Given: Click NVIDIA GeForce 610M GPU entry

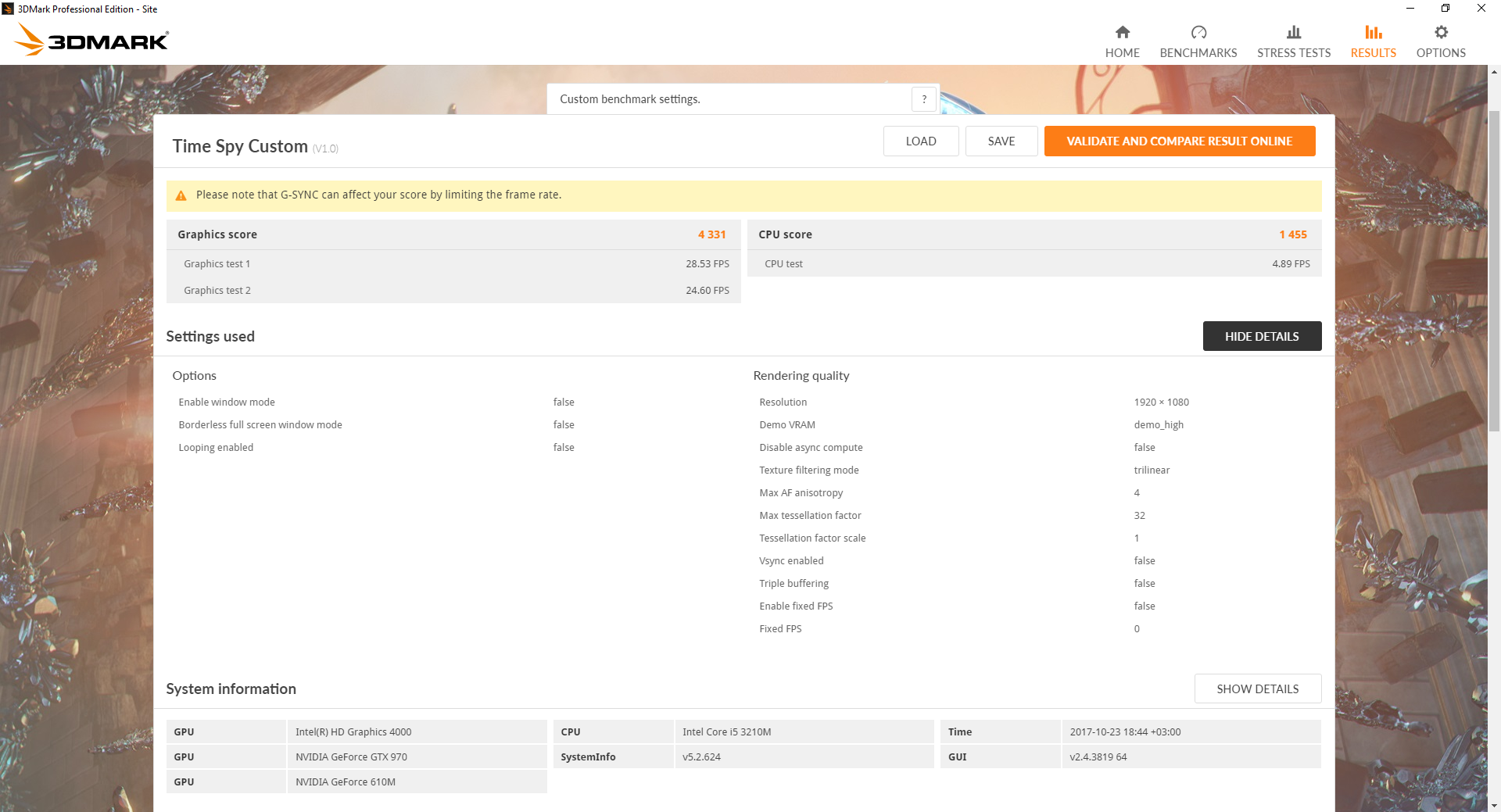Looking at the screenshot, I should pos(346,782).
